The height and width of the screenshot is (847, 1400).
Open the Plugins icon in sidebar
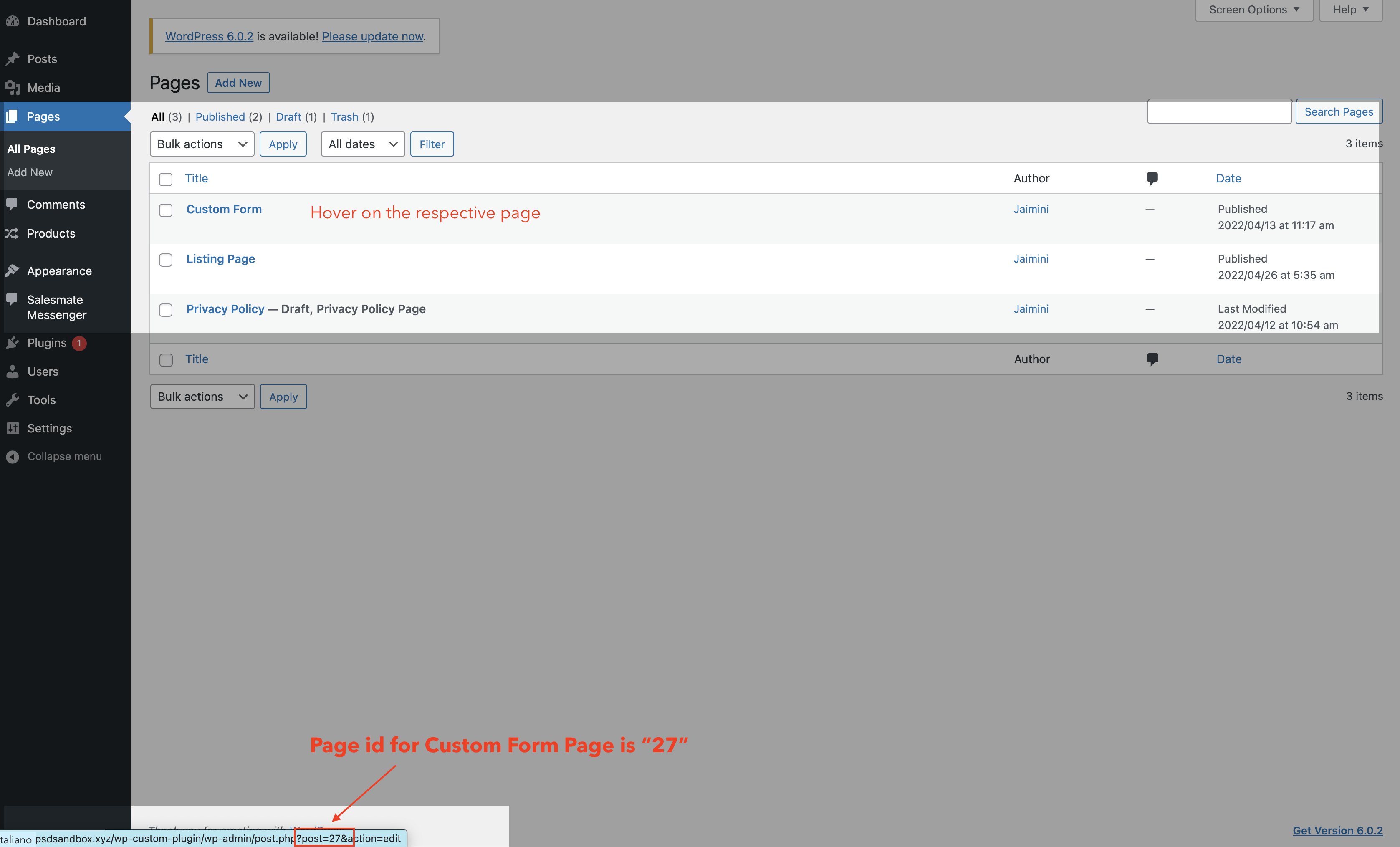click(13, 343)
